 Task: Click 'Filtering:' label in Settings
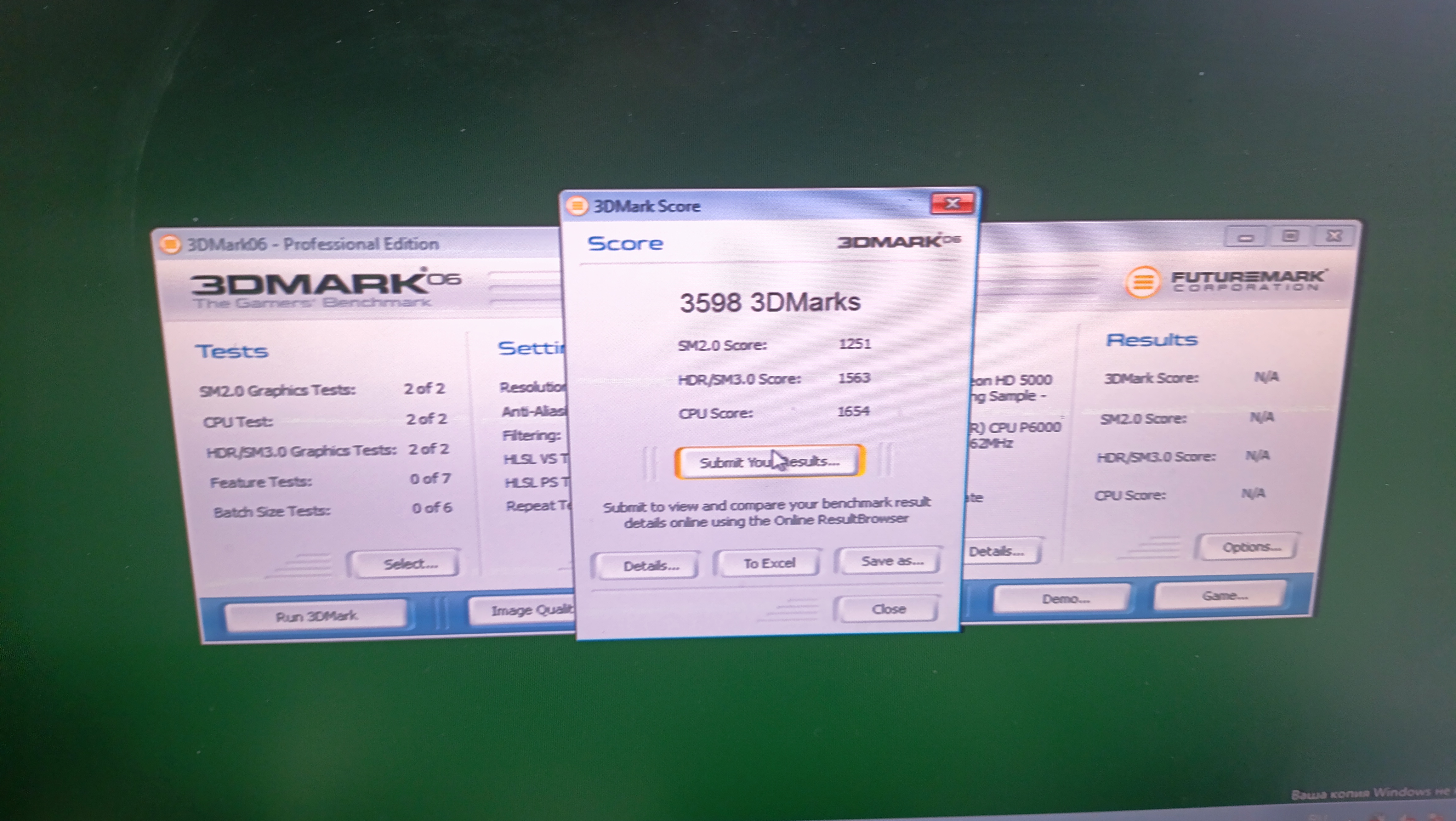pyautogui.click(x=531, y=435)
